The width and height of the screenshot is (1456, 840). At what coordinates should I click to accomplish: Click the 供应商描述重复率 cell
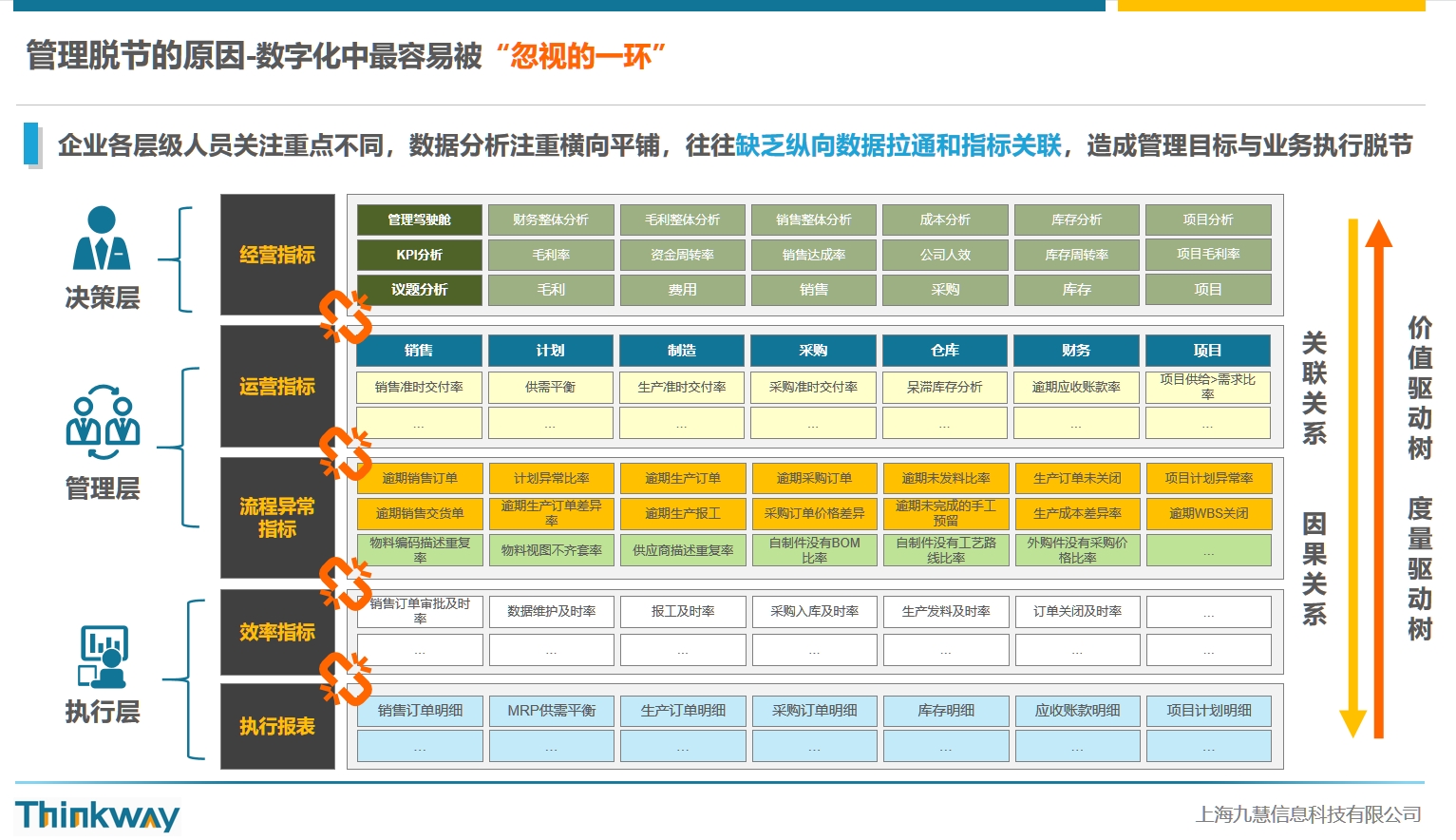[x=683, y=550]
